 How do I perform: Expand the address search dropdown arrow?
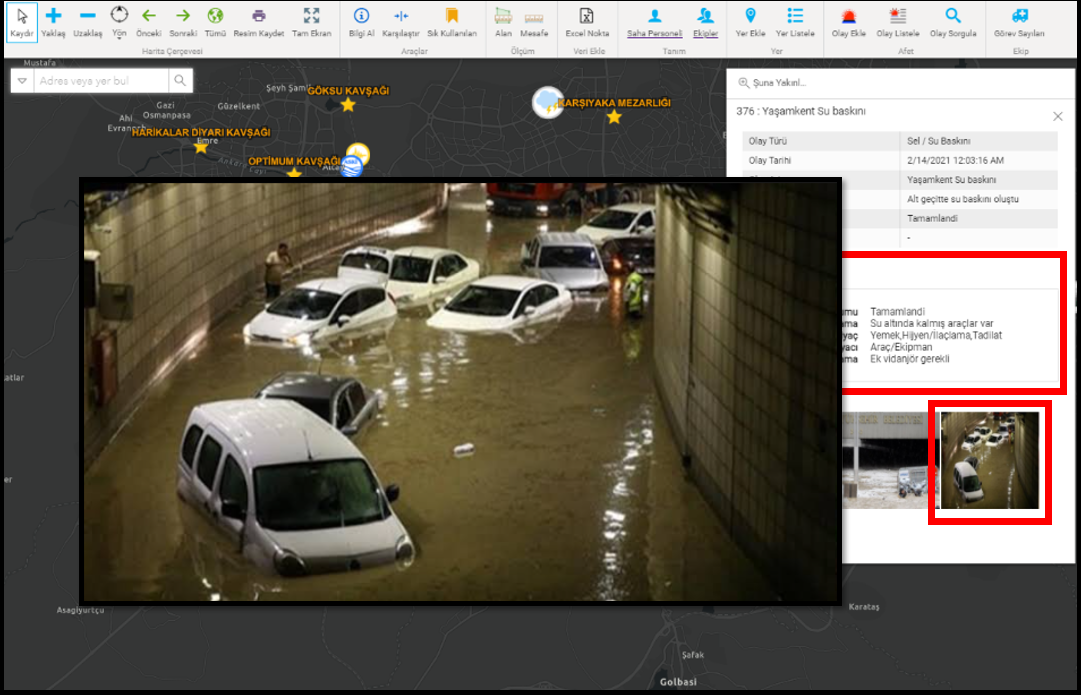click(22, 81)
